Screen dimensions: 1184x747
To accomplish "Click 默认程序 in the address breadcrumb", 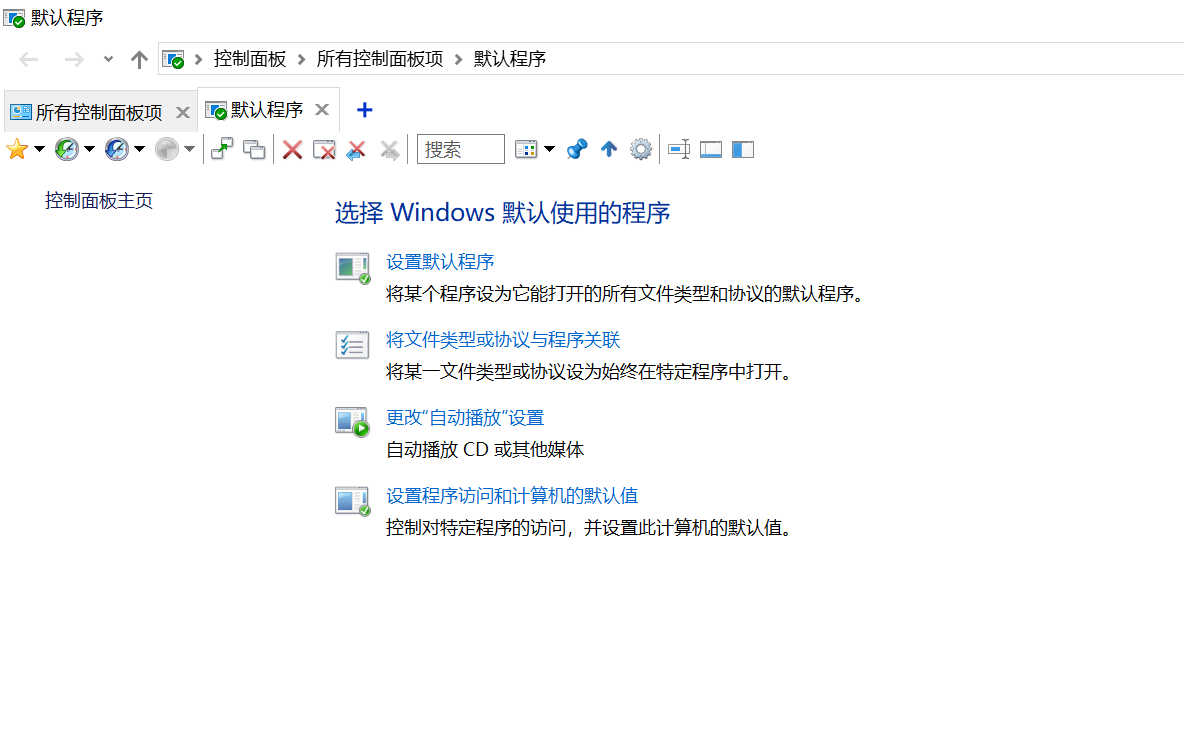I will (x=510, y=59).
